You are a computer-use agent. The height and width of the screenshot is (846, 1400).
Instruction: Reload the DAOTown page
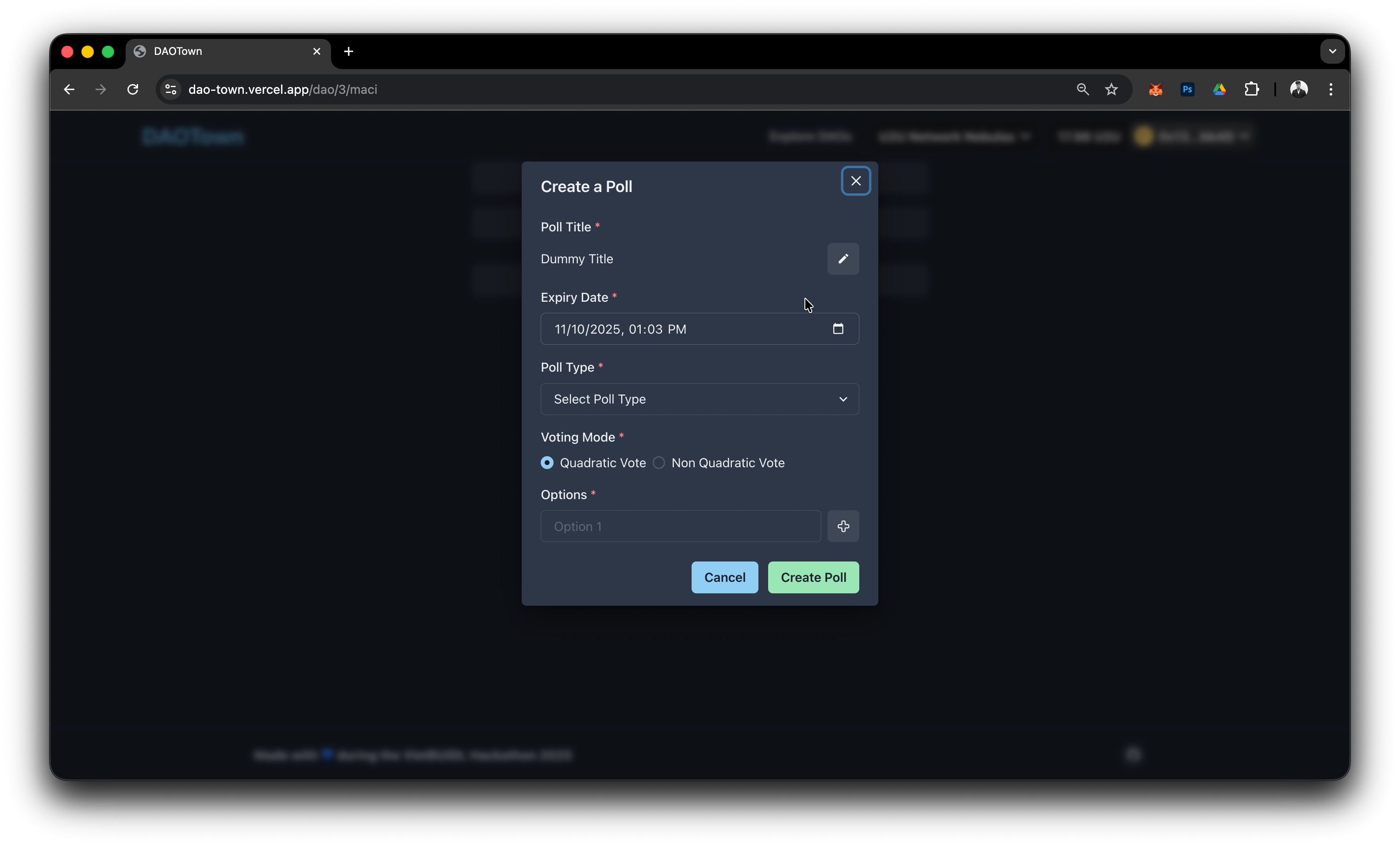[x=133, y=89]
